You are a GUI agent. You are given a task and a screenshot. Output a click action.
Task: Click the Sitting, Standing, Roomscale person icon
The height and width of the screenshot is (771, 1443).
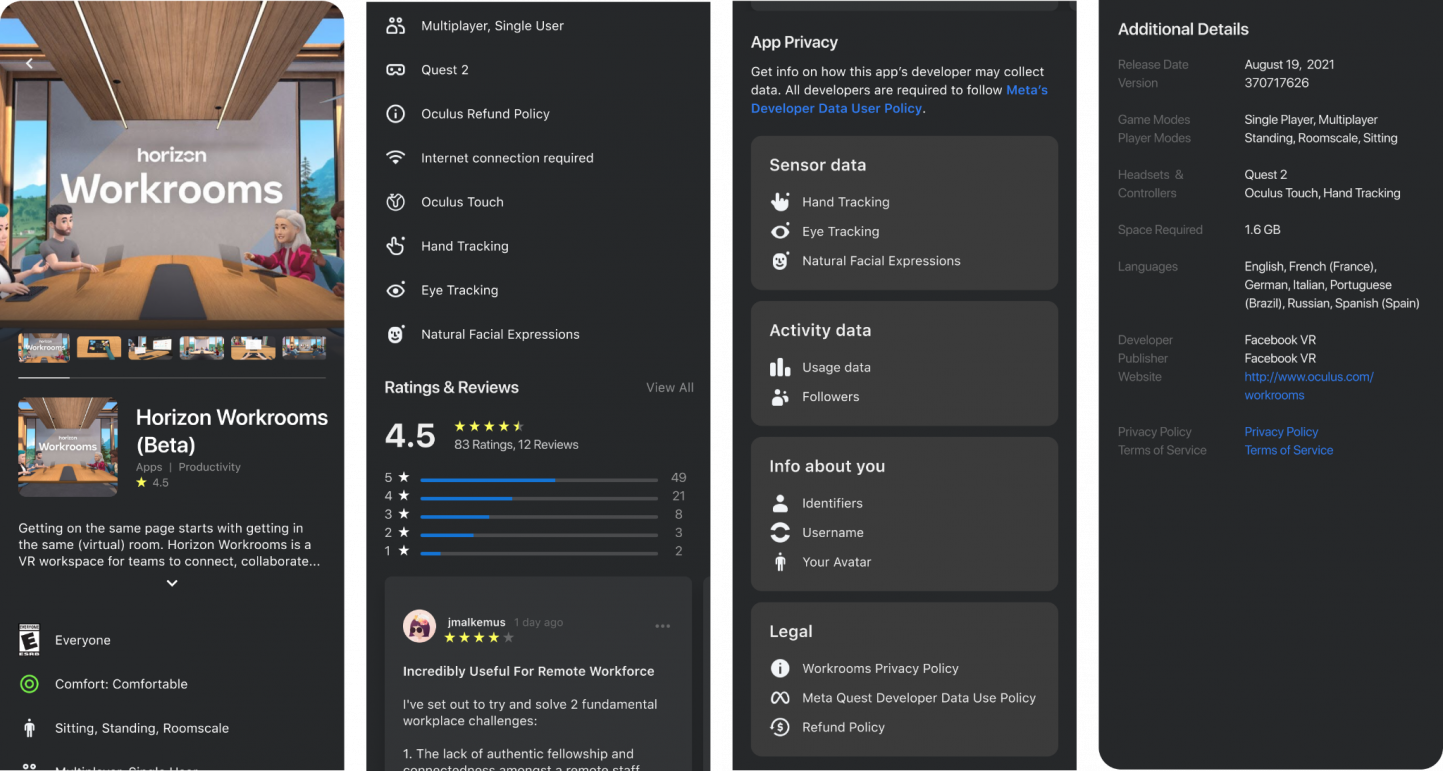point(29,728)
